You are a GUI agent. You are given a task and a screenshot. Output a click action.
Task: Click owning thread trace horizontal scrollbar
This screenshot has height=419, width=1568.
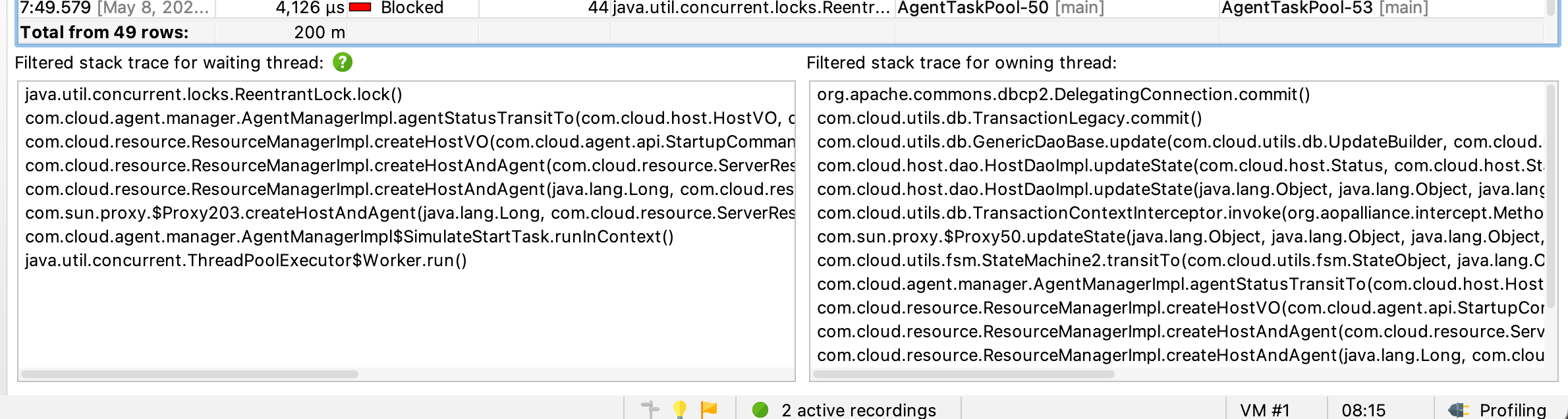click(963, 374)
